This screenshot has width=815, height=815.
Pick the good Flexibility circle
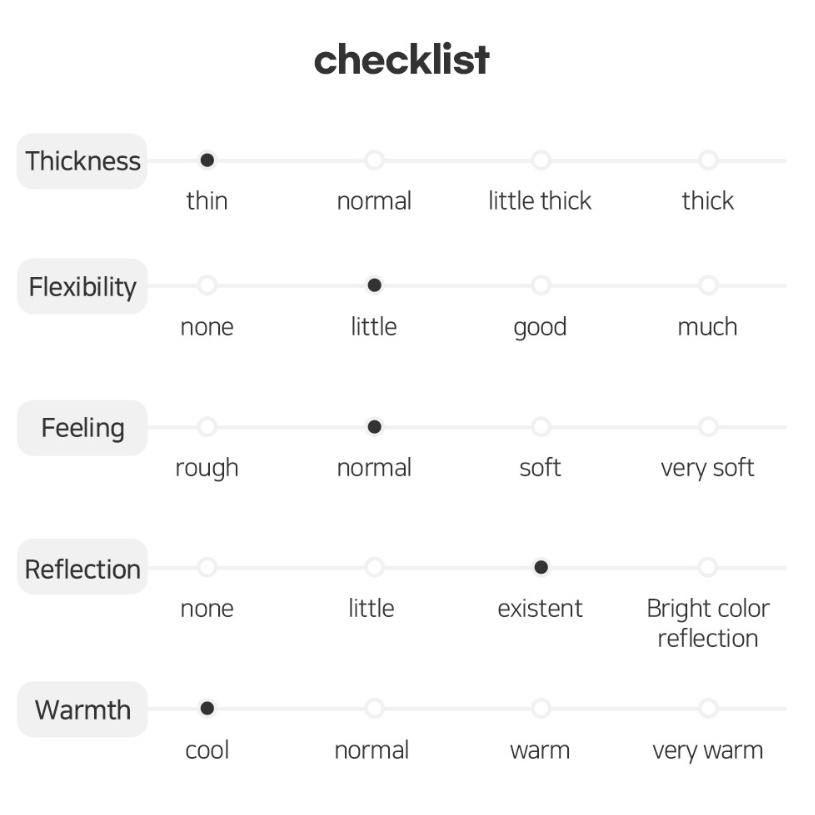tap(541, 285)
